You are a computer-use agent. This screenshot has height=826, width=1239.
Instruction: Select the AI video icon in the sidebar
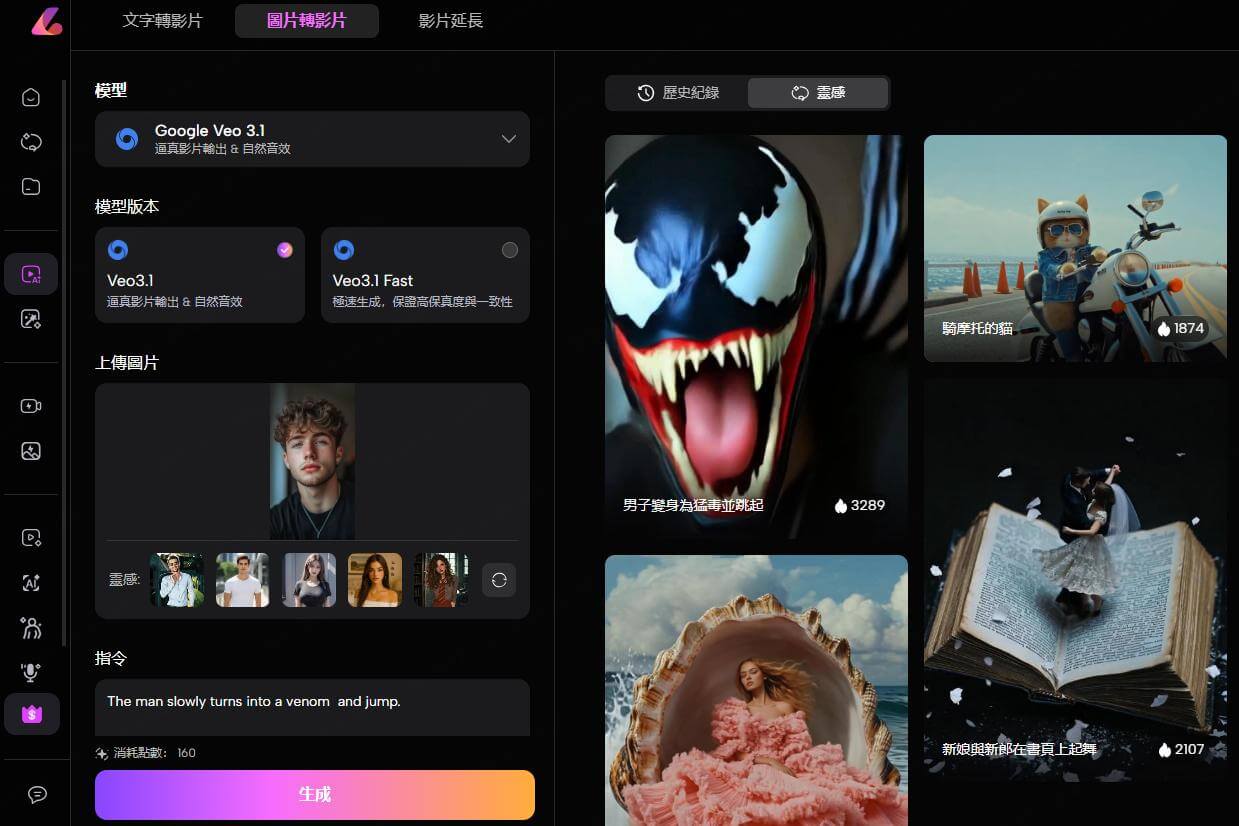pos(31,274)
